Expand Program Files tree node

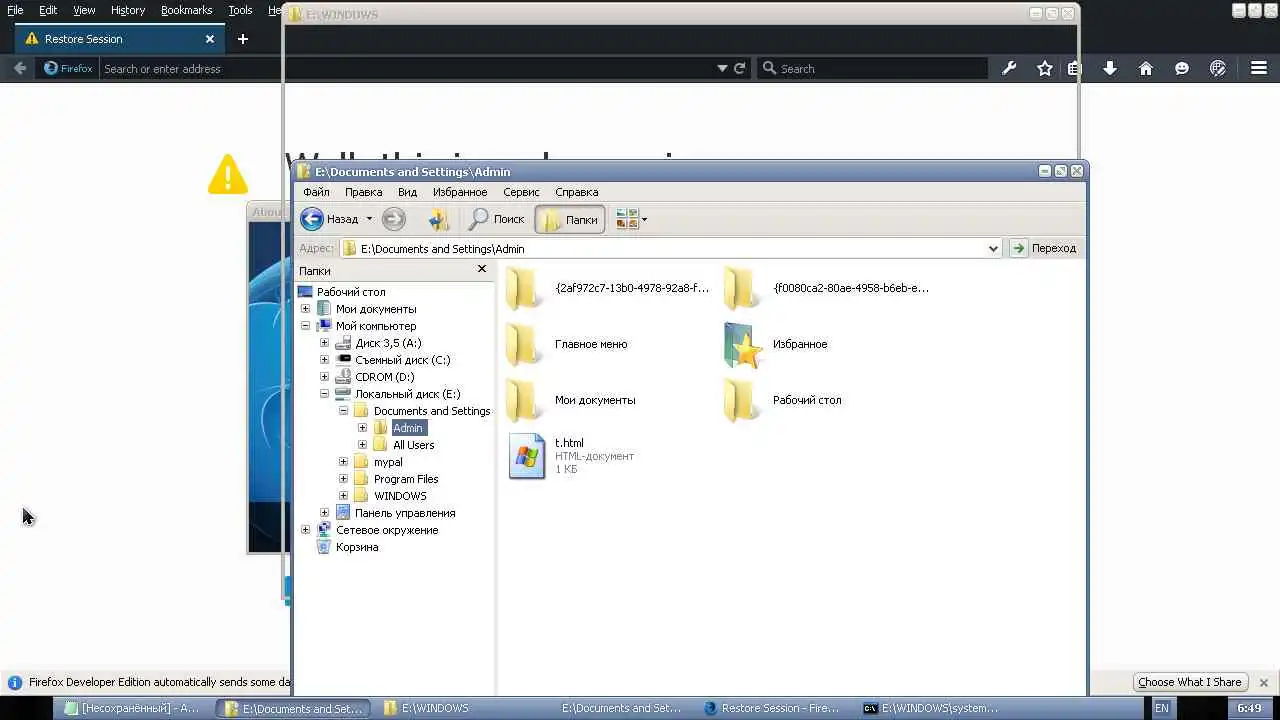coord(343,479)
